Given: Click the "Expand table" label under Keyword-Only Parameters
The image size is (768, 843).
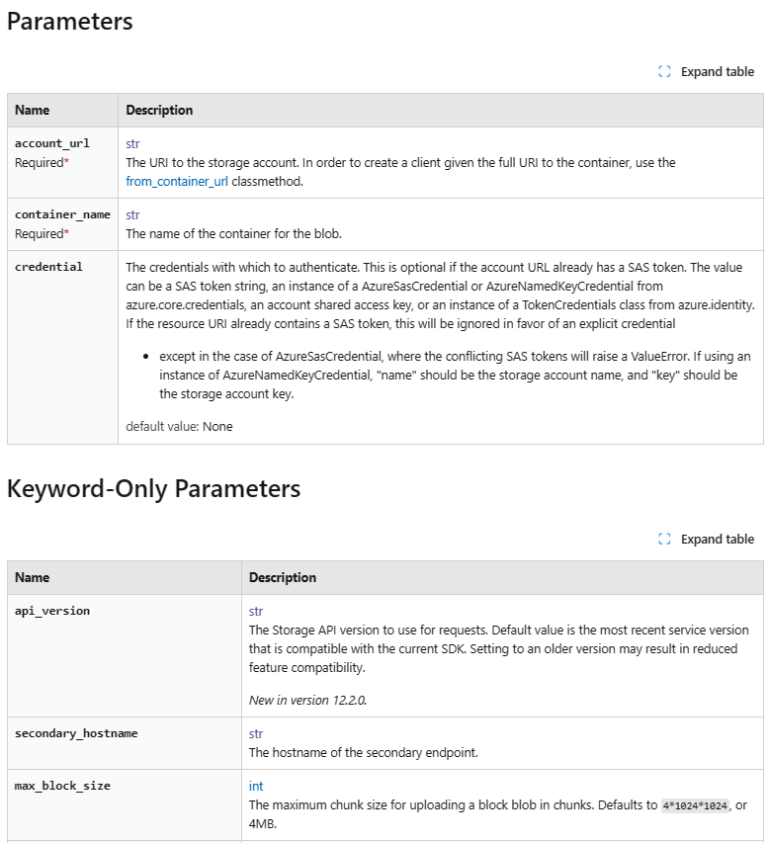Looking at the screenshot, I should [717, 539].
